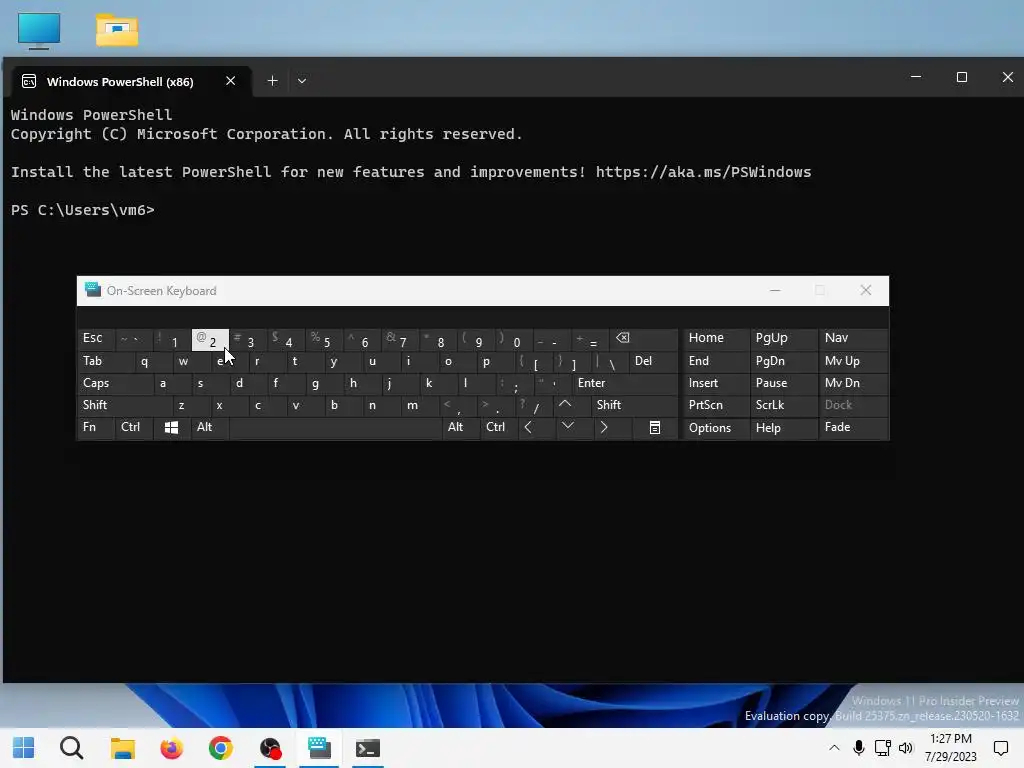Open the network tray icon
Viewport: 1024px width, 768px height.
(x=883, y=748)
